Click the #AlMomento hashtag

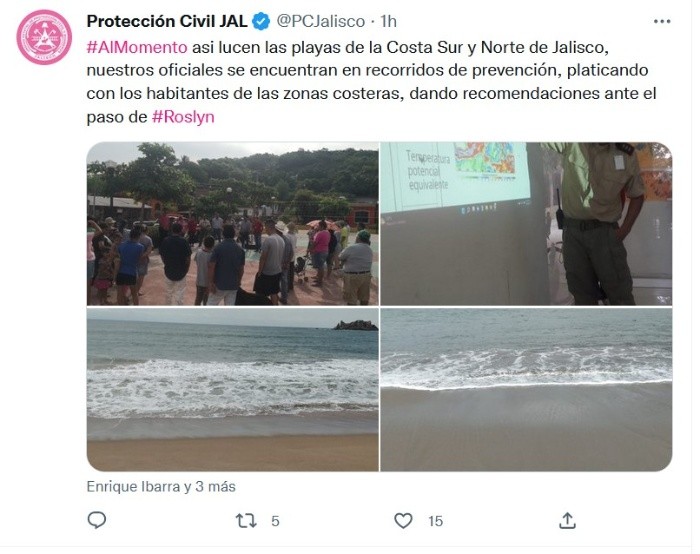coord(137,47)
